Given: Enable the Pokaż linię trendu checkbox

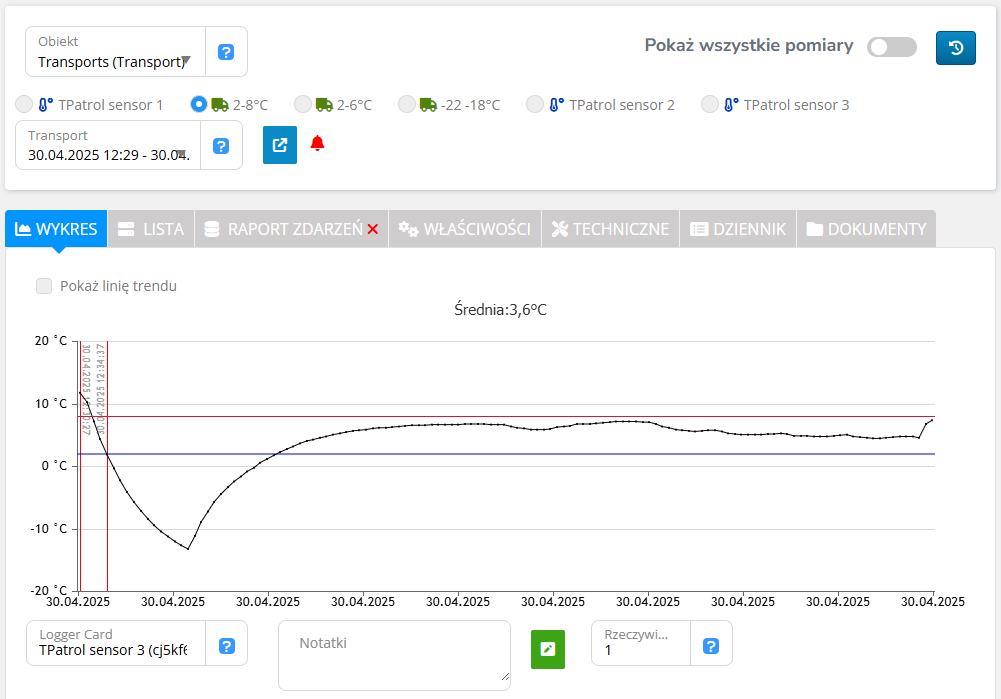Looking at the screenshot, I should [44, 286].
